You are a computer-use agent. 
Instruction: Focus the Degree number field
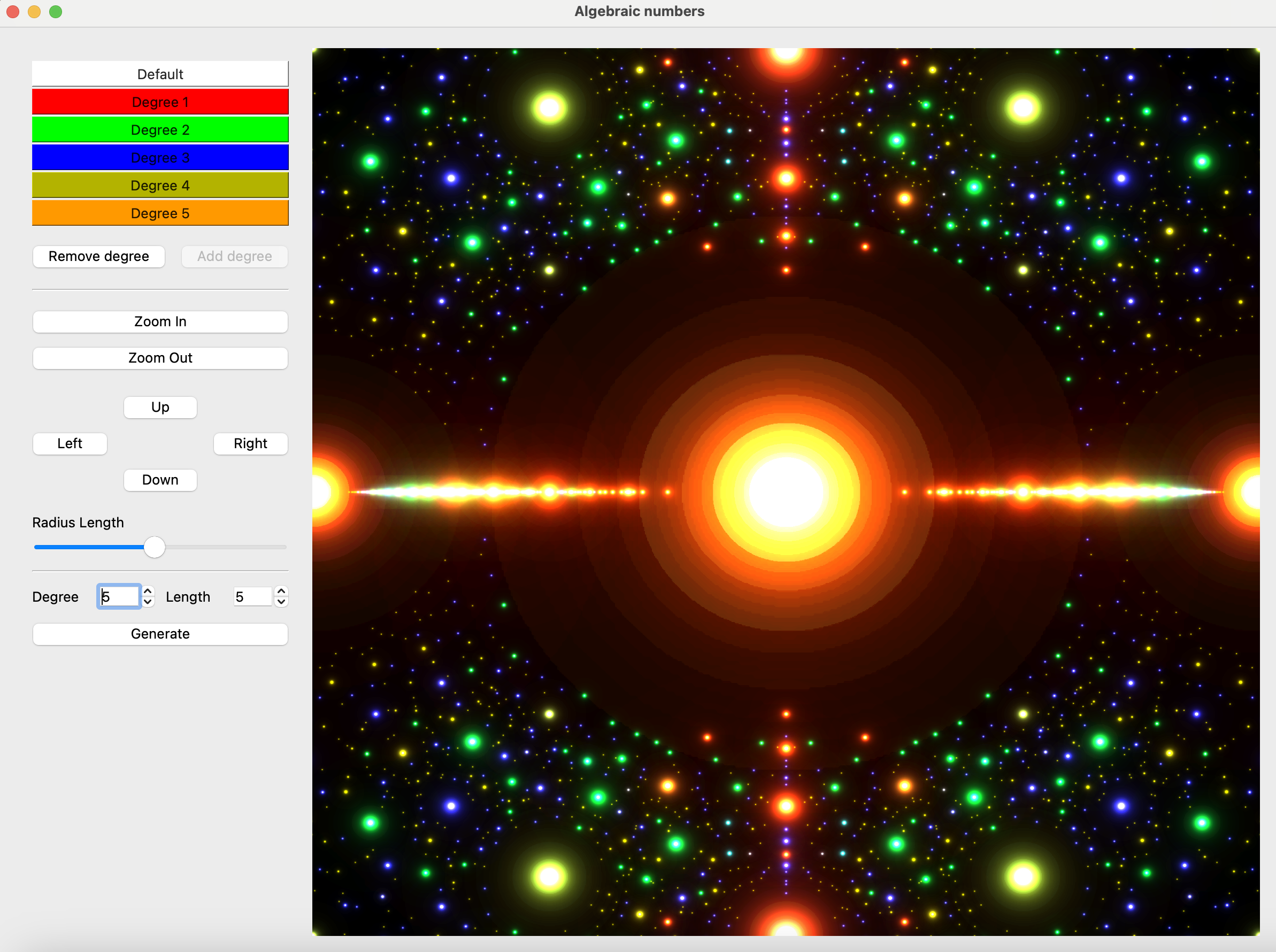click(x=119, y=596)
